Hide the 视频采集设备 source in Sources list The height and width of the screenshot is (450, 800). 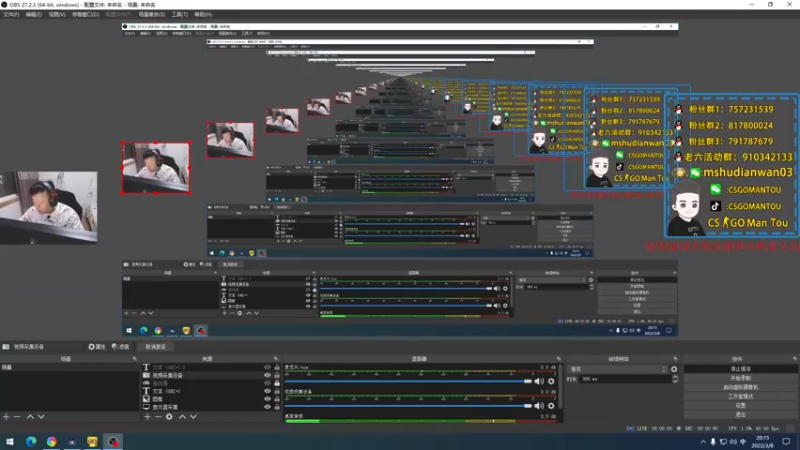[x=267, y=375]
